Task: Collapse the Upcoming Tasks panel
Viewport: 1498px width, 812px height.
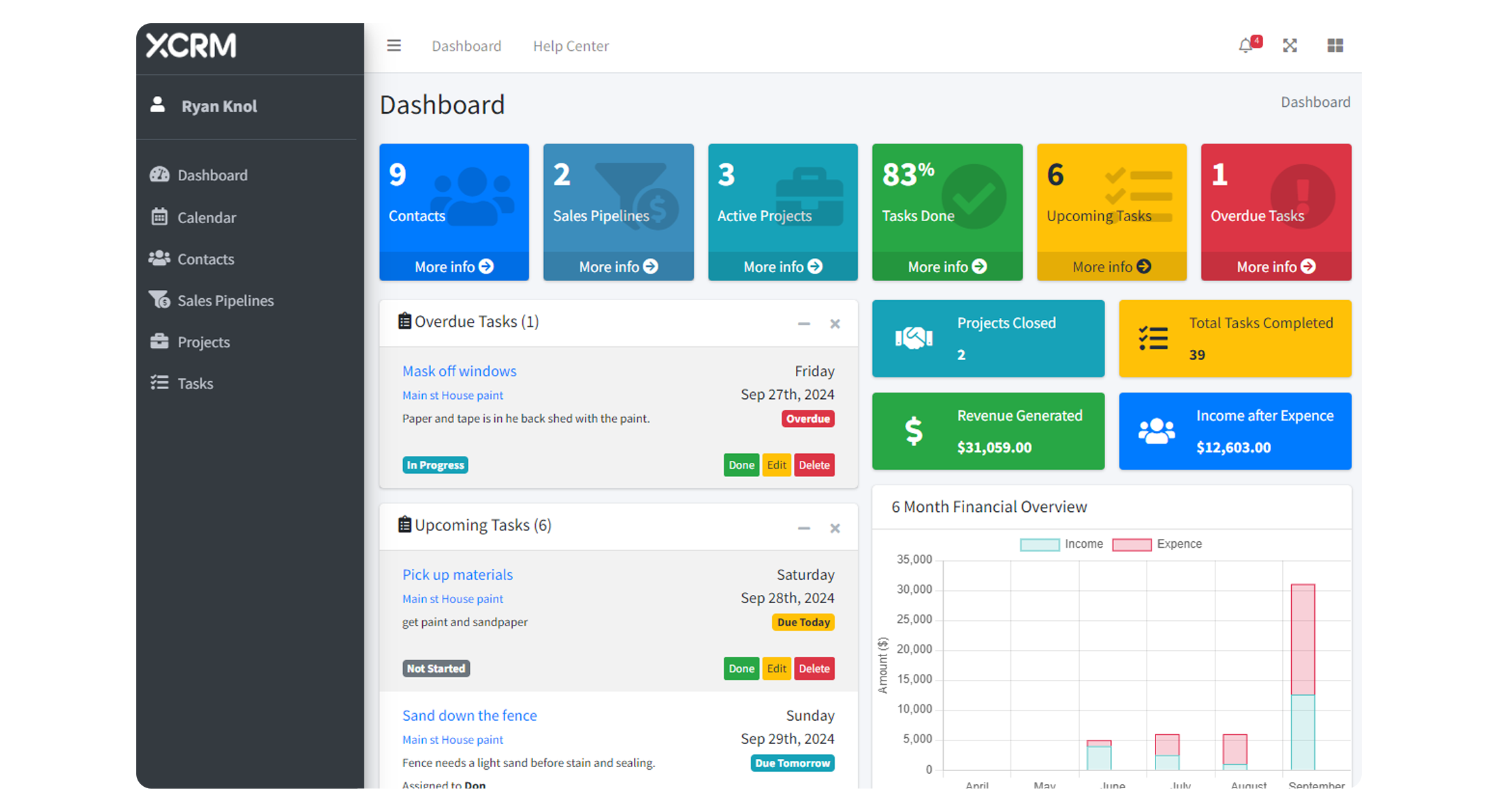Action: click(803, 527)
